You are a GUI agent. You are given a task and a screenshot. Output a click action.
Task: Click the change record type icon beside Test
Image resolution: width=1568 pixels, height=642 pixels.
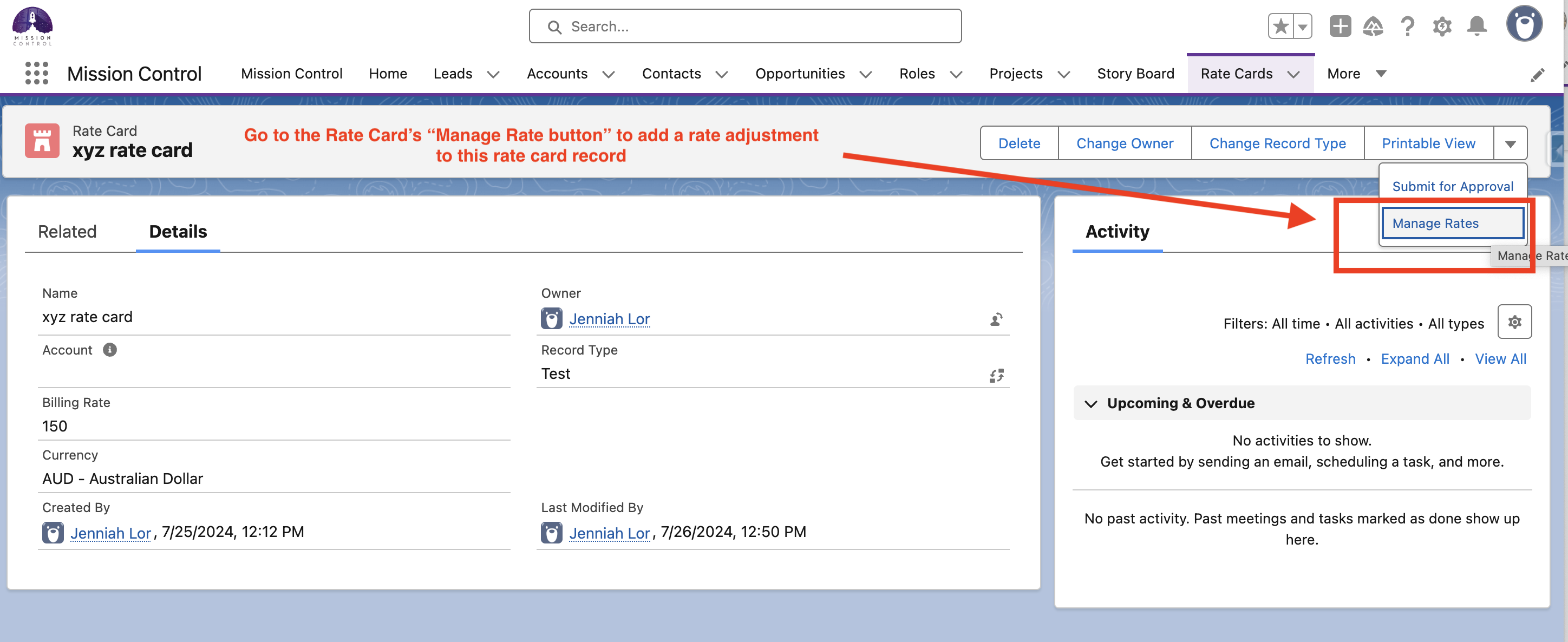click(x=996, y=376)
